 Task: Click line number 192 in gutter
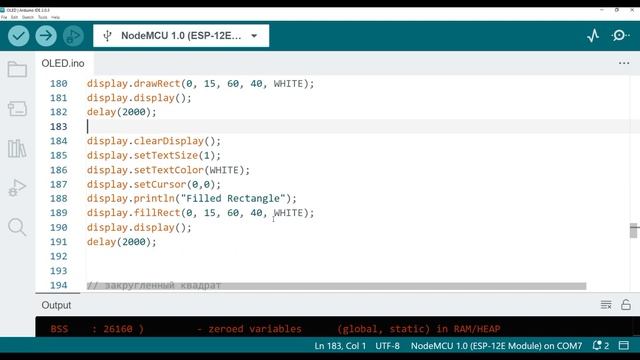(x=58, y=256)
